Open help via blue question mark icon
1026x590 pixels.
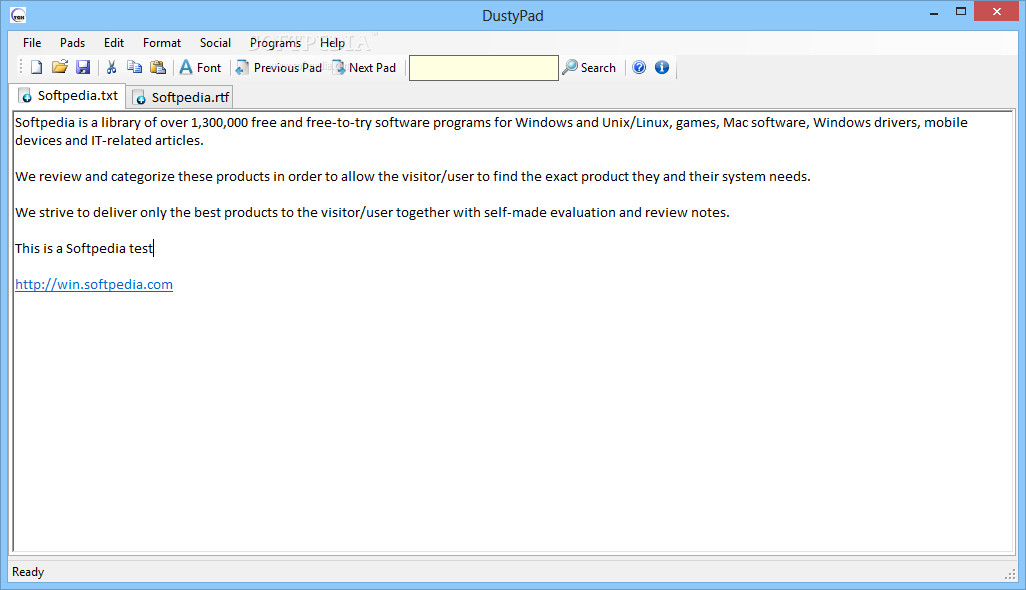pos(639,67)
